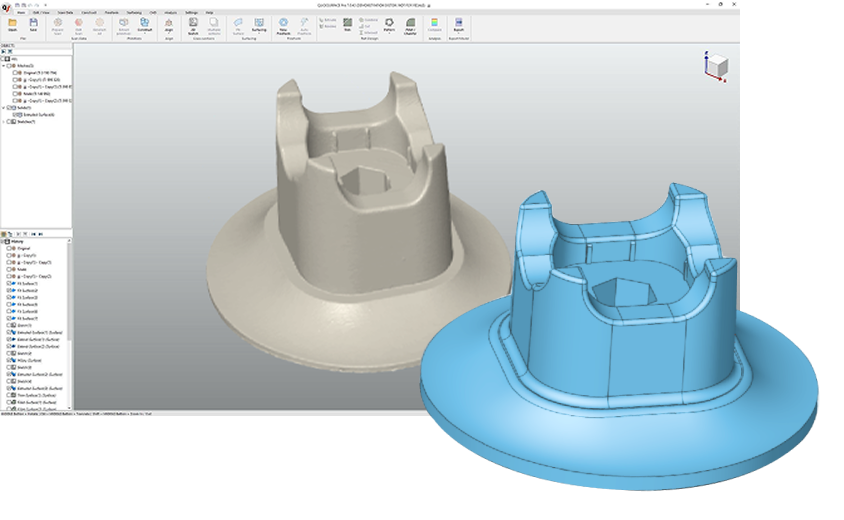844x520 pixels.
Task: Collapse the Meshes tree node
Action: [x=4, y=66]
